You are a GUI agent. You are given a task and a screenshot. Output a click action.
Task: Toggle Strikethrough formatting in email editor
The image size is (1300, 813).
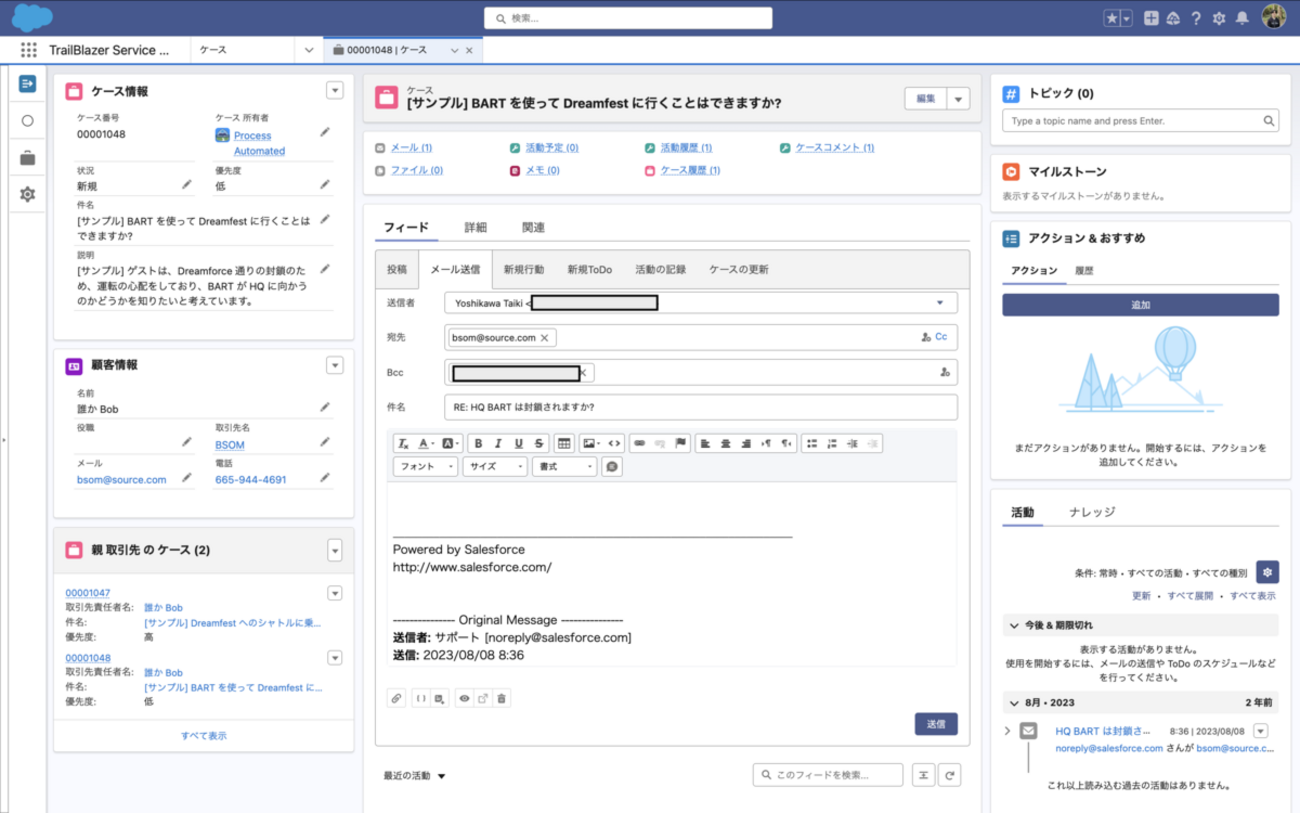(x=539, y=443)
